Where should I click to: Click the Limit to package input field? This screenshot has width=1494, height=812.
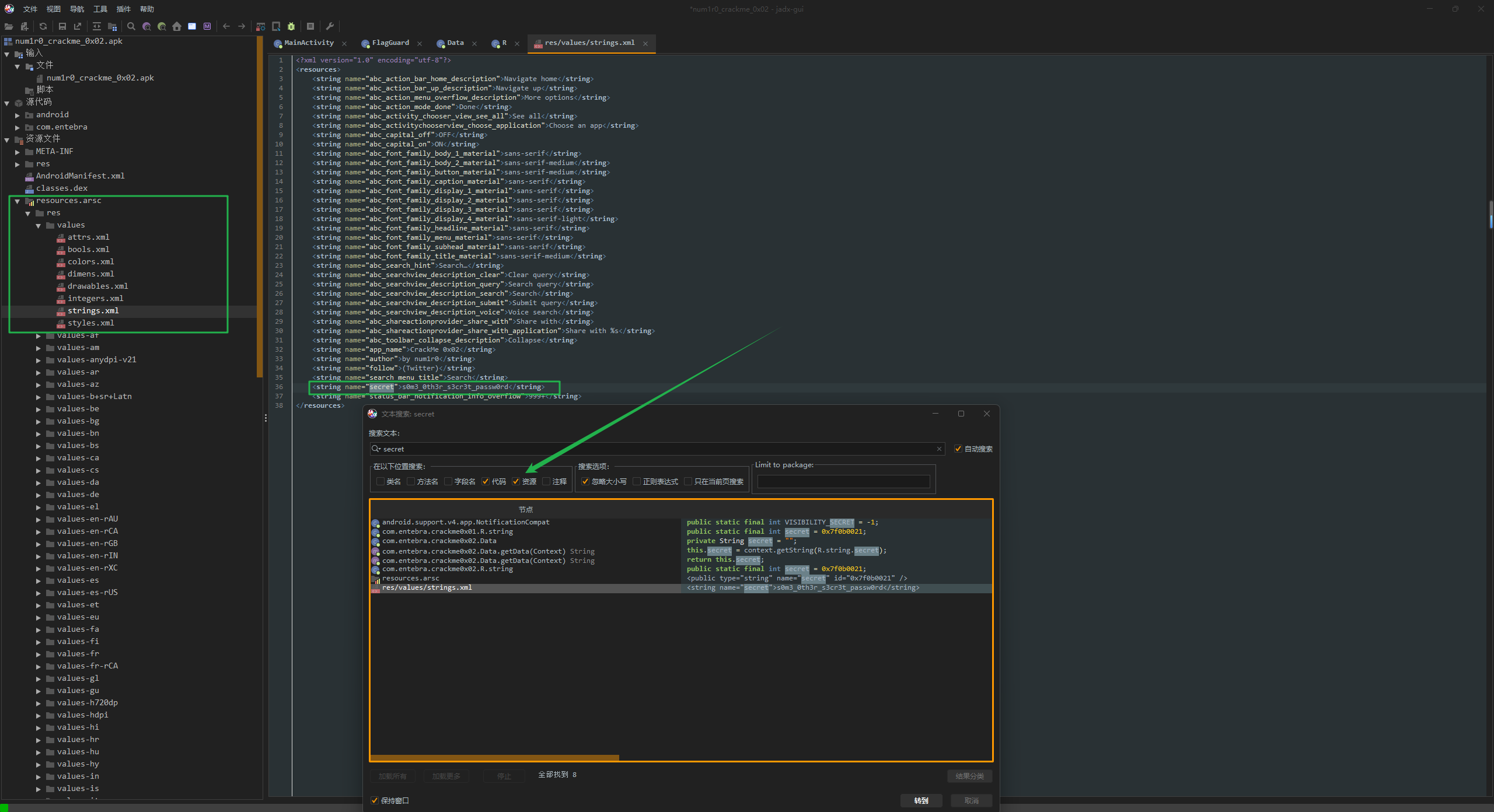(x=843, y=481)
